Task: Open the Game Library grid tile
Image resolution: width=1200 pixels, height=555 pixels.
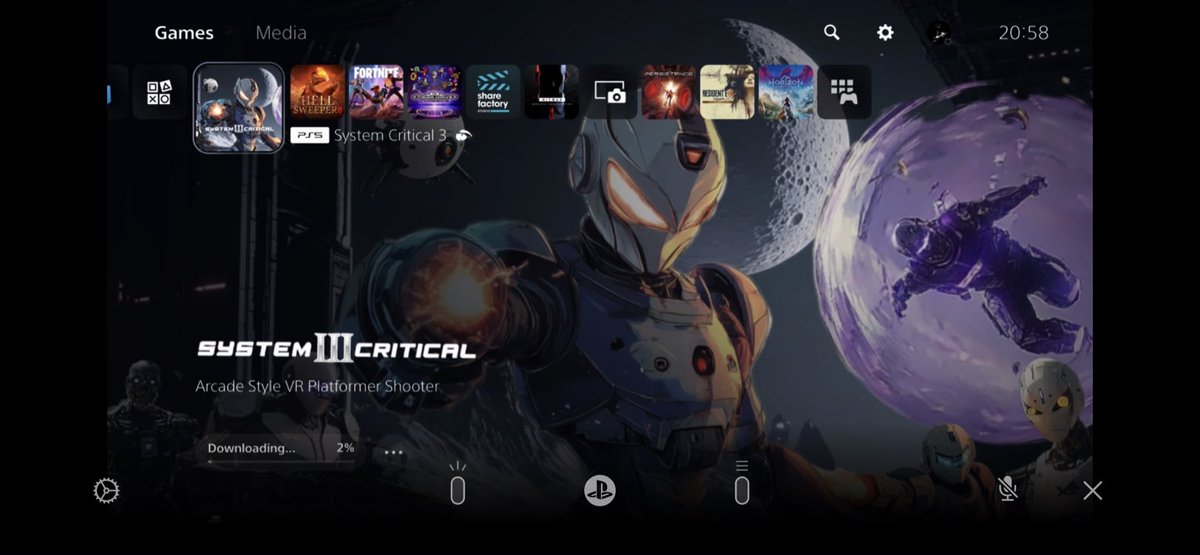Action: click(844, 92)
